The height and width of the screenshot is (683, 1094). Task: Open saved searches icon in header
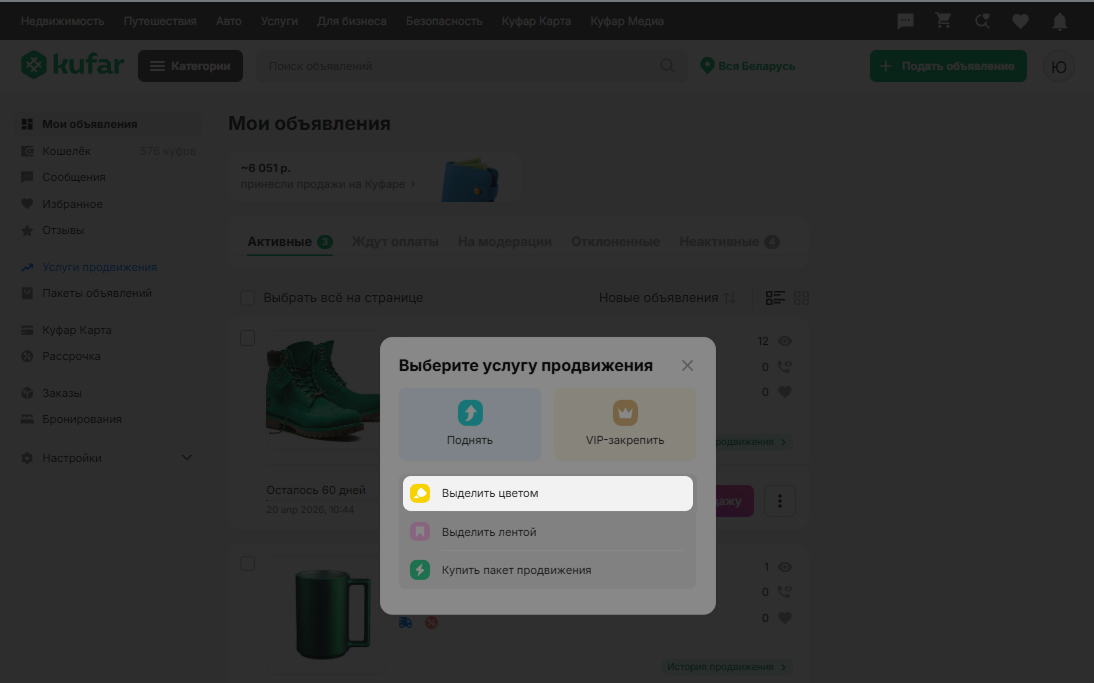982,22
